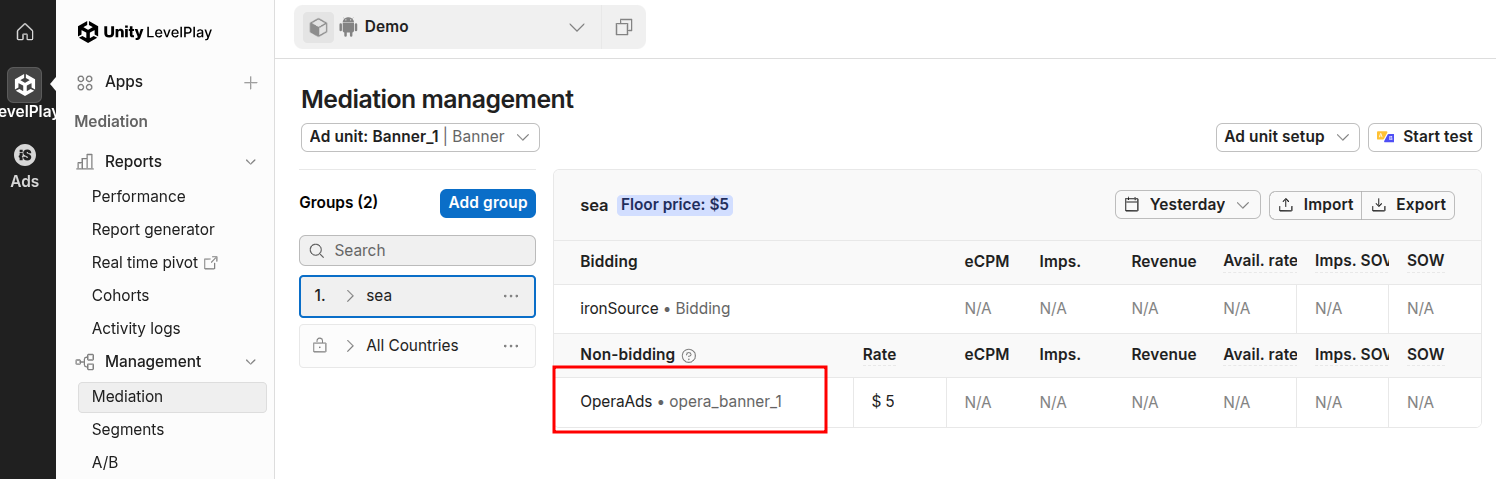Click the Avail. rate header in Bidding
This screenshot has width=1496, height=479.
point(1260,261)
